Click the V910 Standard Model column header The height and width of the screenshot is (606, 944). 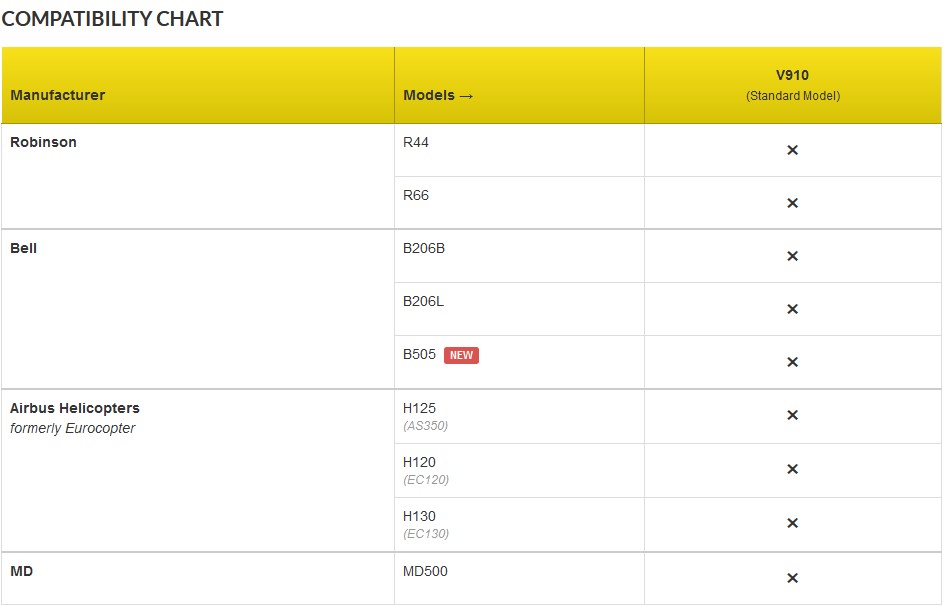coord(793,86)
